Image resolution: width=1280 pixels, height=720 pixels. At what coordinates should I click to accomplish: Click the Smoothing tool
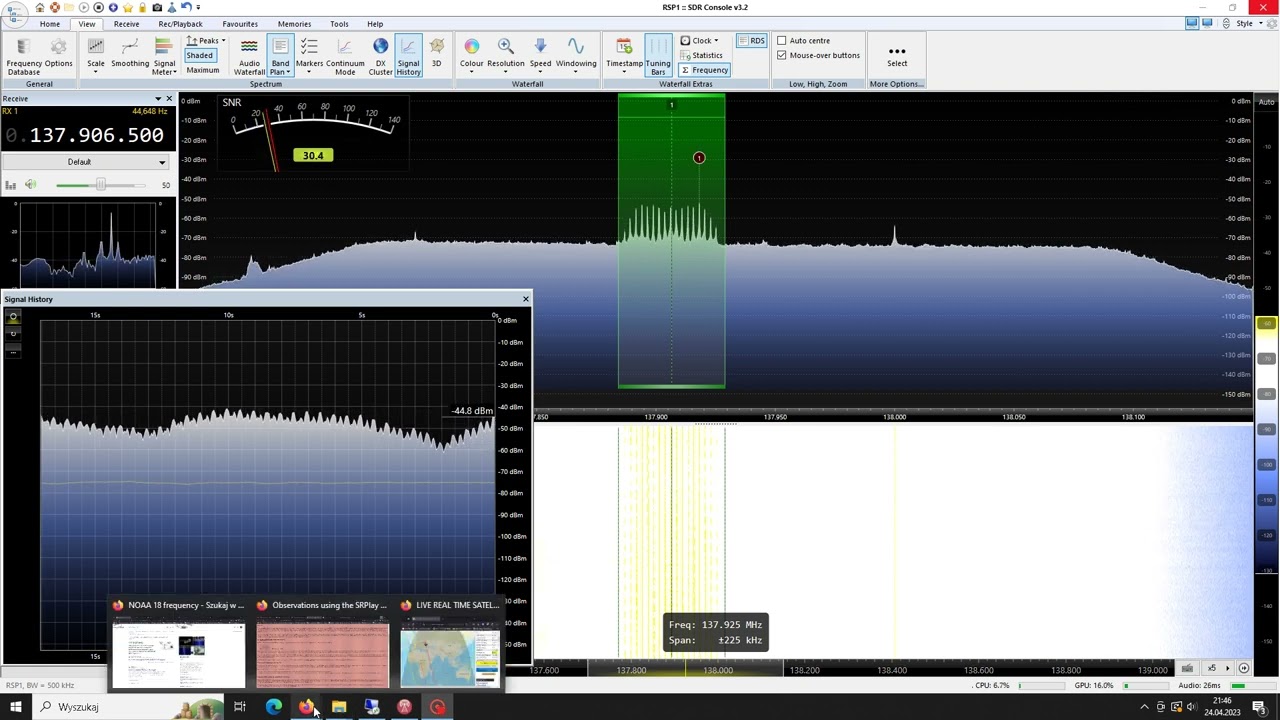pyautogui.click(x=130, y=54)
